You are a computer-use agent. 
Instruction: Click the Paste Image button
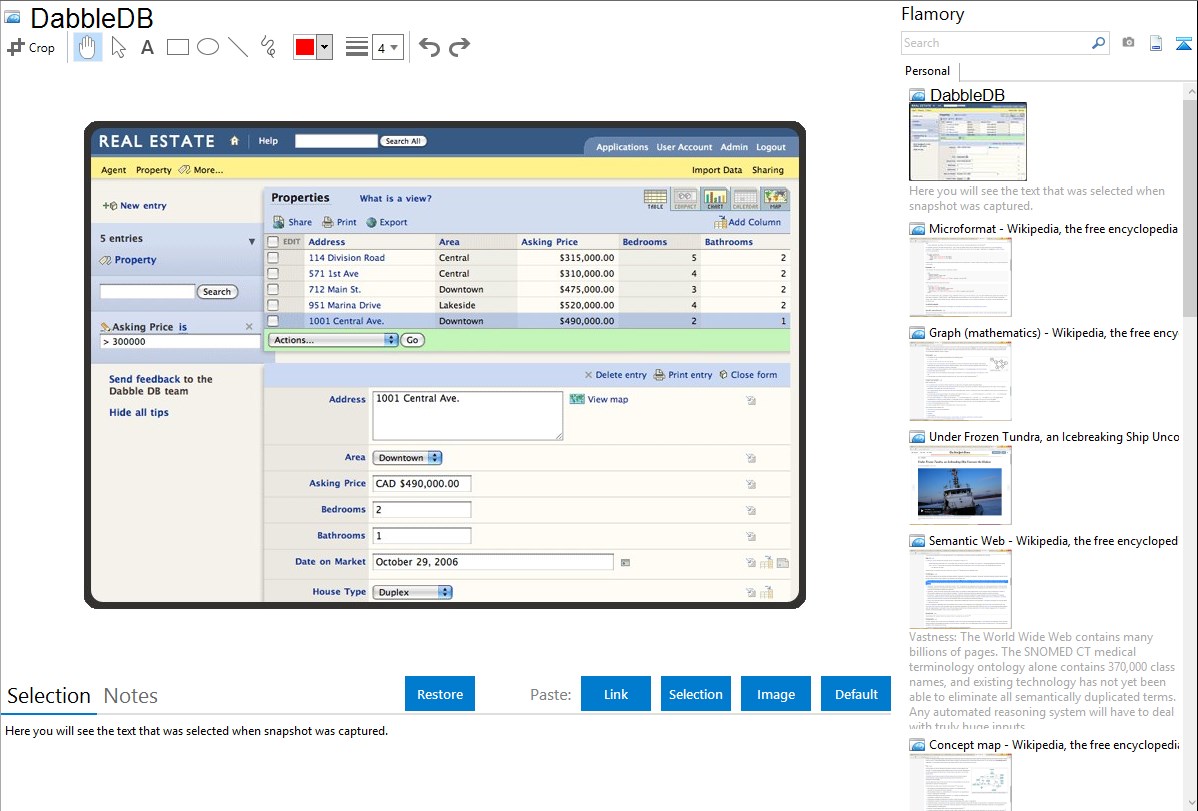[775, 694]
